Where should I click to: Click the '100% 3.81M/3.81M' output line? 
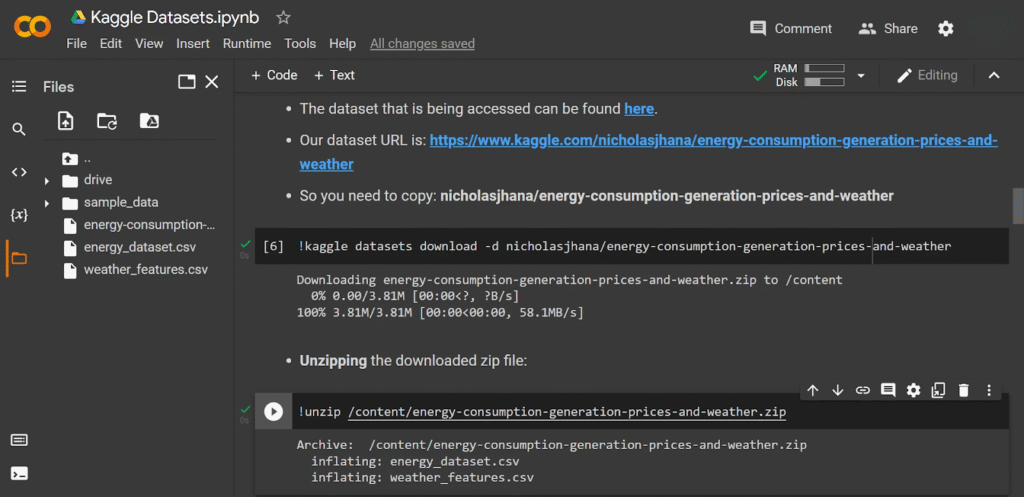point(440,313)
